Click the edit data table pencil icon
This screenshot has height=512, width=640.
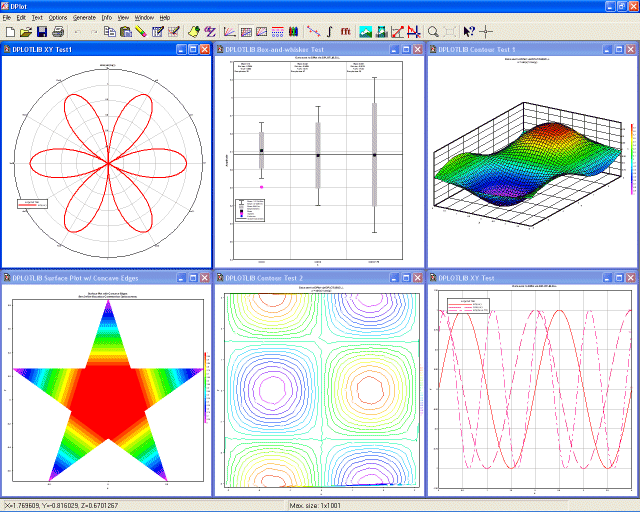pyautogui.click(x=158, y=32)
